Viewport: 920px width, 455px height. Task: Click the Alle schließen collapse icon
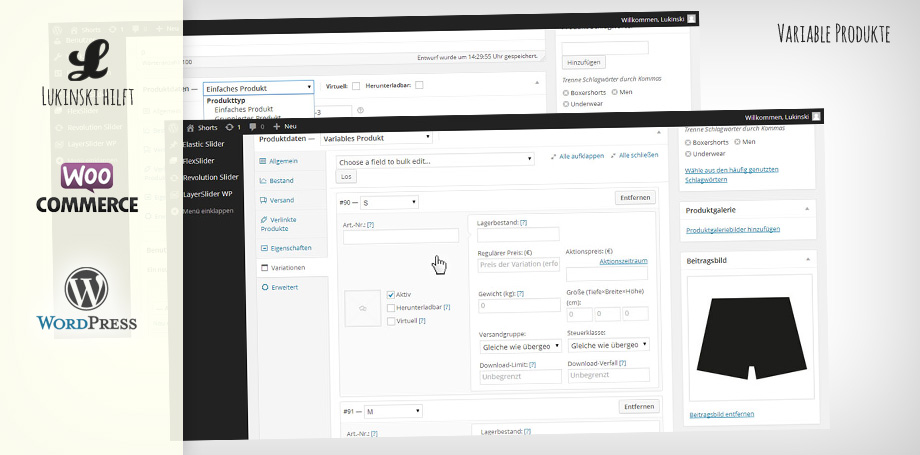613,156
